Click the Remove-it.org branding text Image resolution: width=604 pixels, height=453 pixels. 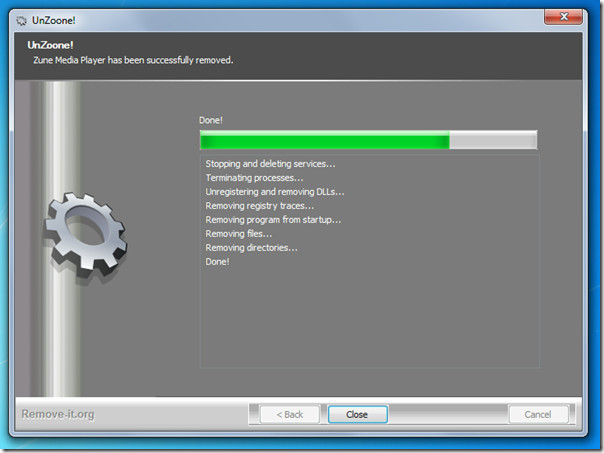point(58,414)
